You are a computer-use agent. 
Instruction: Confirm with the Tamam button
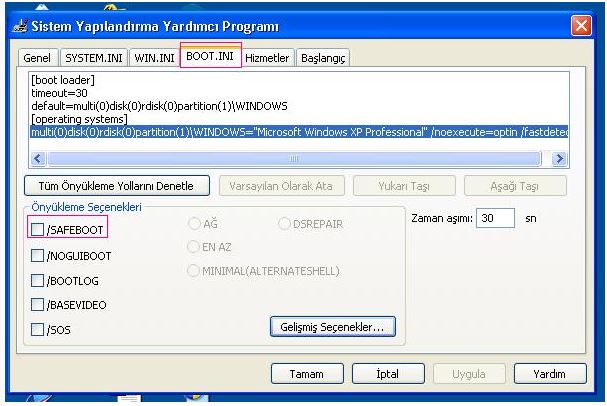tap(307, 374)
